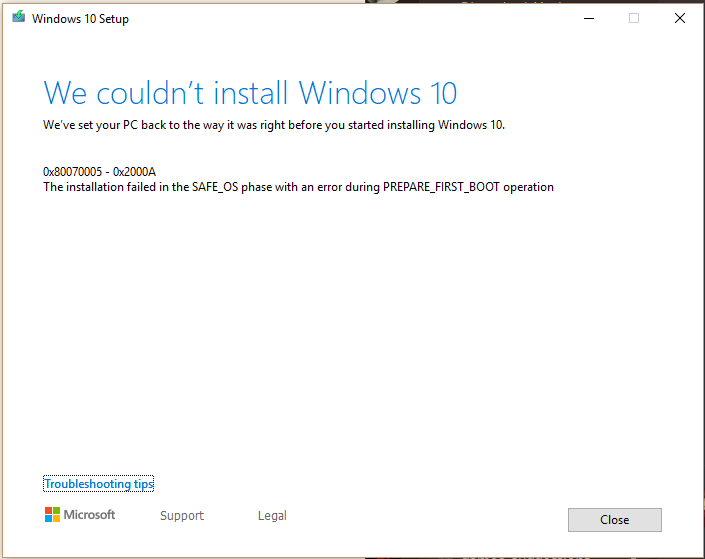Click error code 0x80070005 - 0x2000A
The image size is (705, 559).
click(99, 172)
